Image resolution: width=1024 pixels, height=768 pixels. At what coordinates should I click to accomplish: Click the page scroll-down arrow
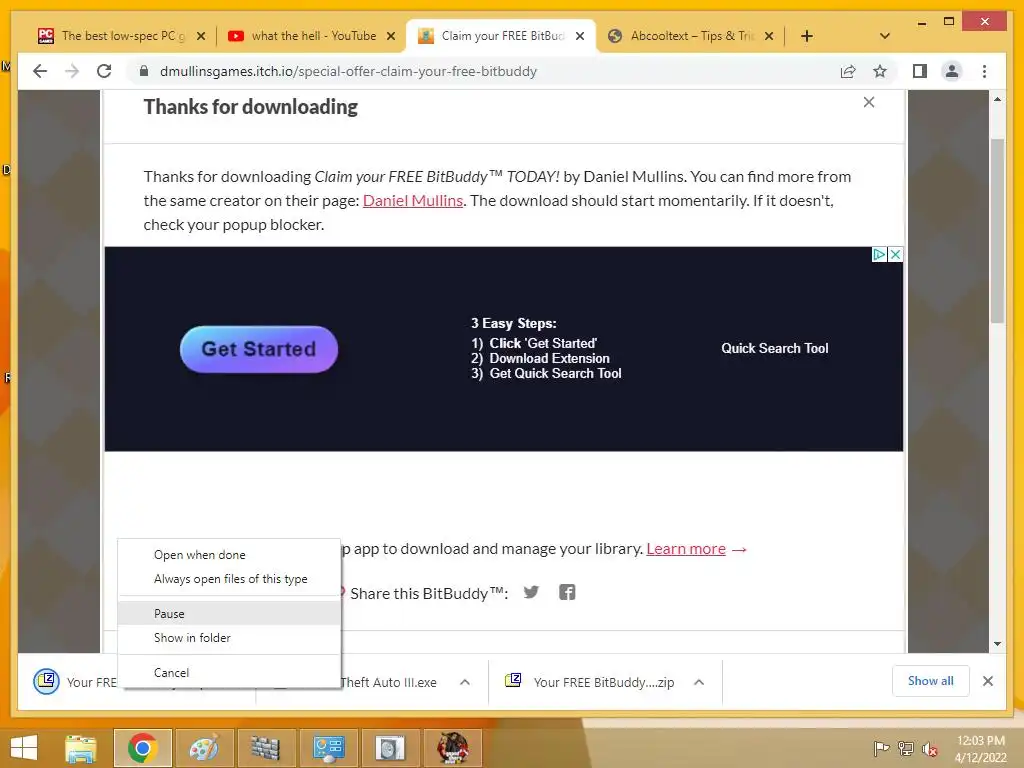(997, 644)
